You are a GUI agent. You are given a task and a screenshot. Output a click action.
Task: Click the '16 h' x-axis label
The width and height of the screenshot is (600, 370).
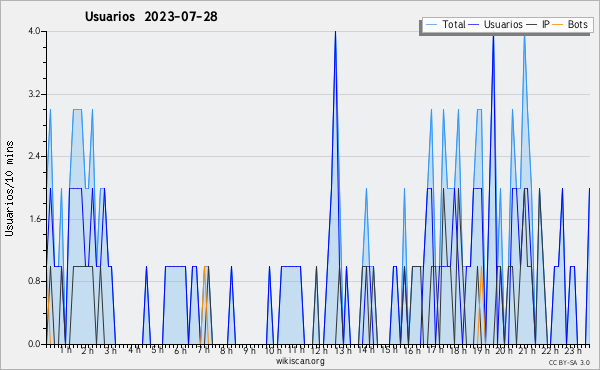pos(412,350)
